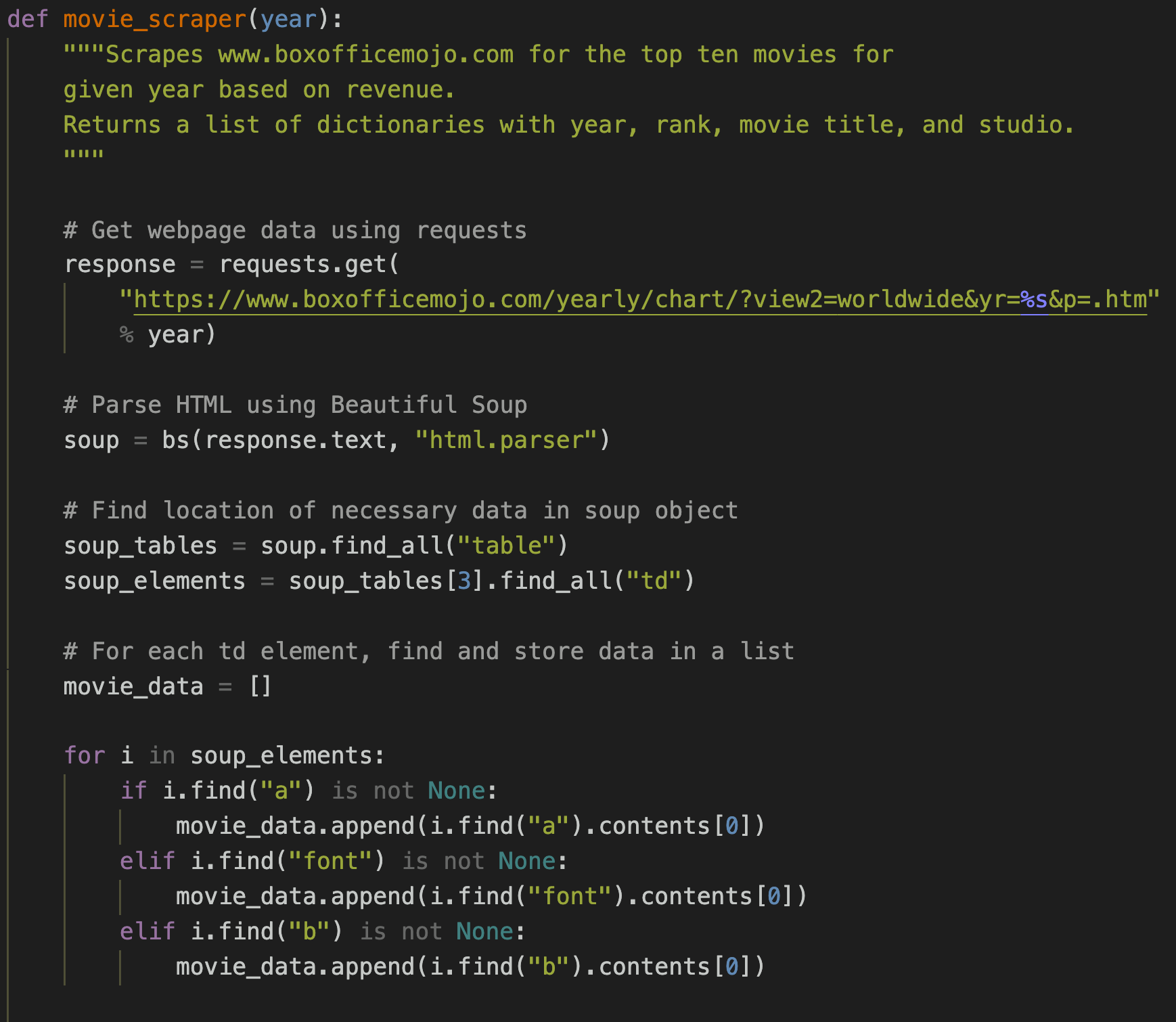
Task: Click the comment '# Get webpage data using requests'
Action: click(295, 230)
